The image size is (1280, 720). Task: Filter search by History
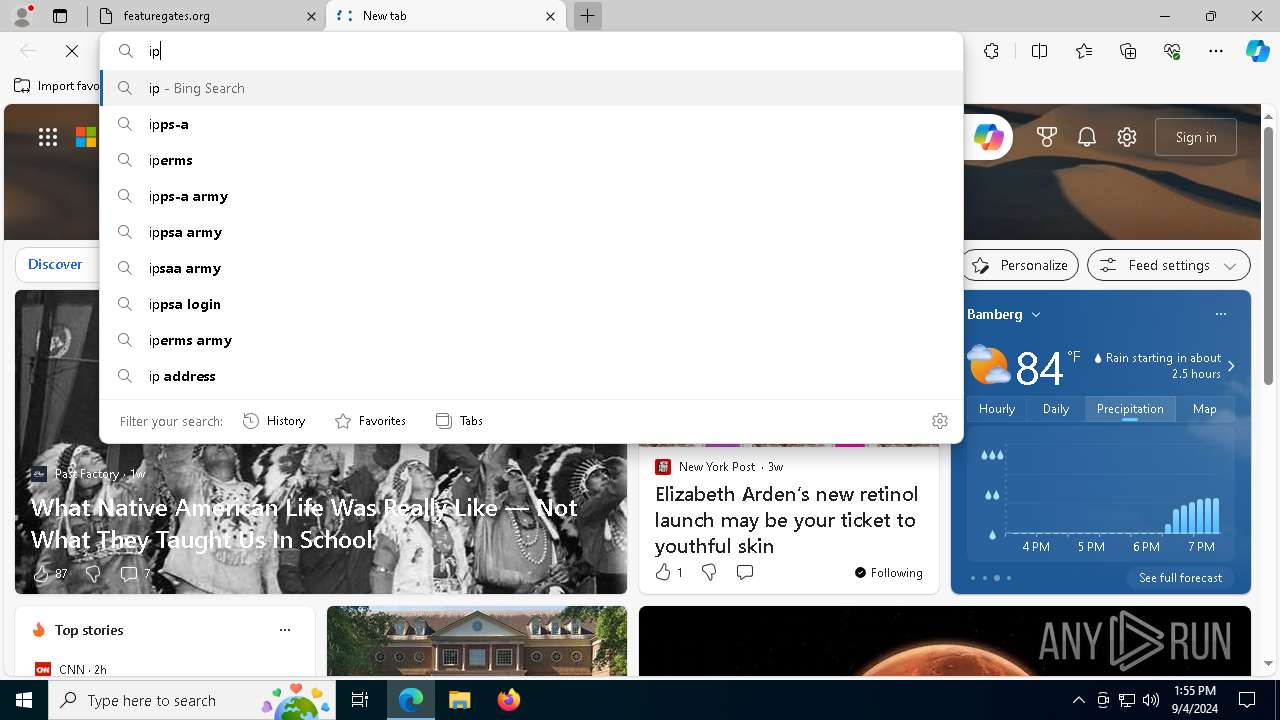point(274,421)
